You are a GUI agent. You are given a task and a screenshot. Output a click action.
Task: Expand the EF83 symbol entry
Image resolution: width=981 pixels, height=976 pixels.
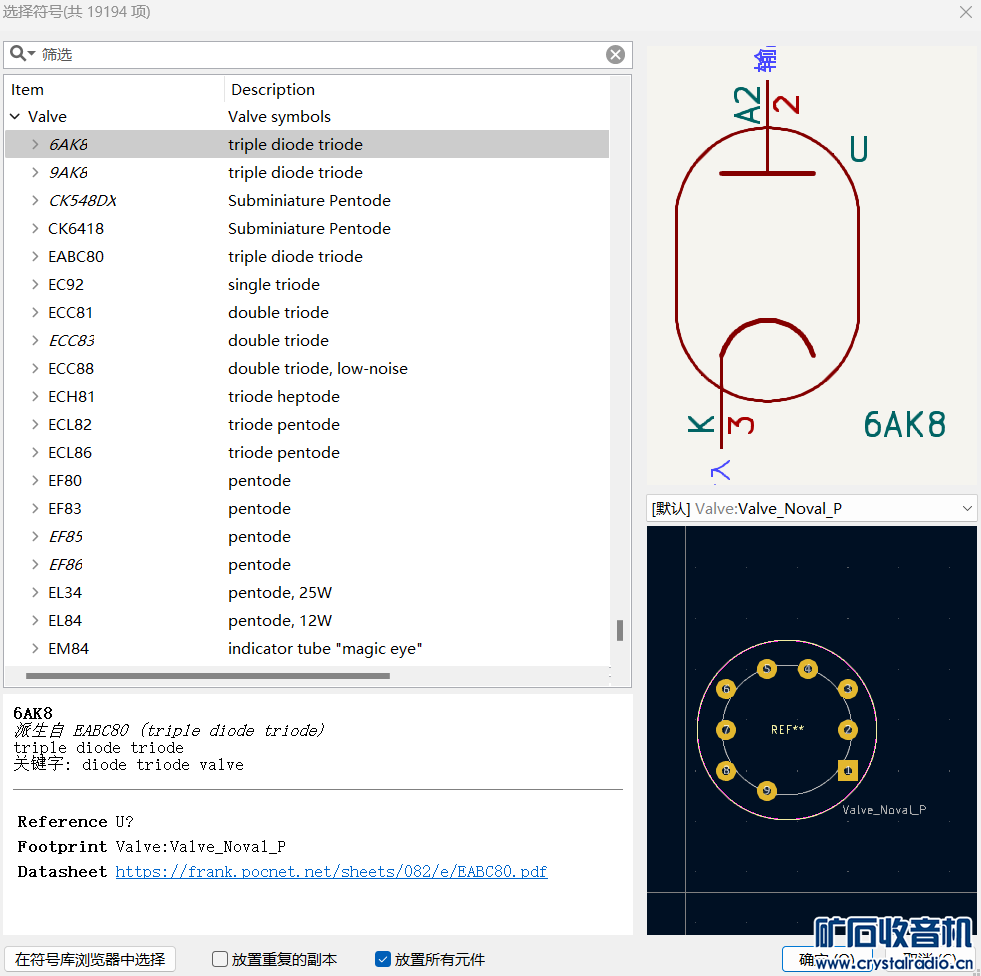[x=35, y=509]
